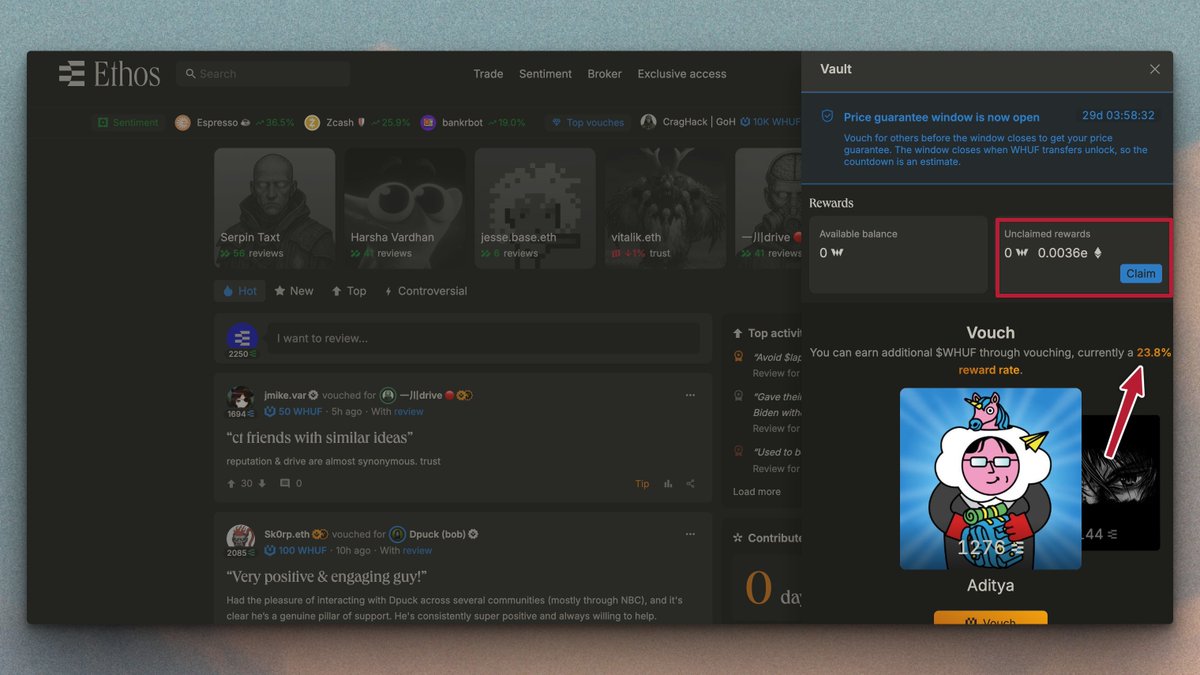Open the Zcash ticker entry

tap(357, 123)
